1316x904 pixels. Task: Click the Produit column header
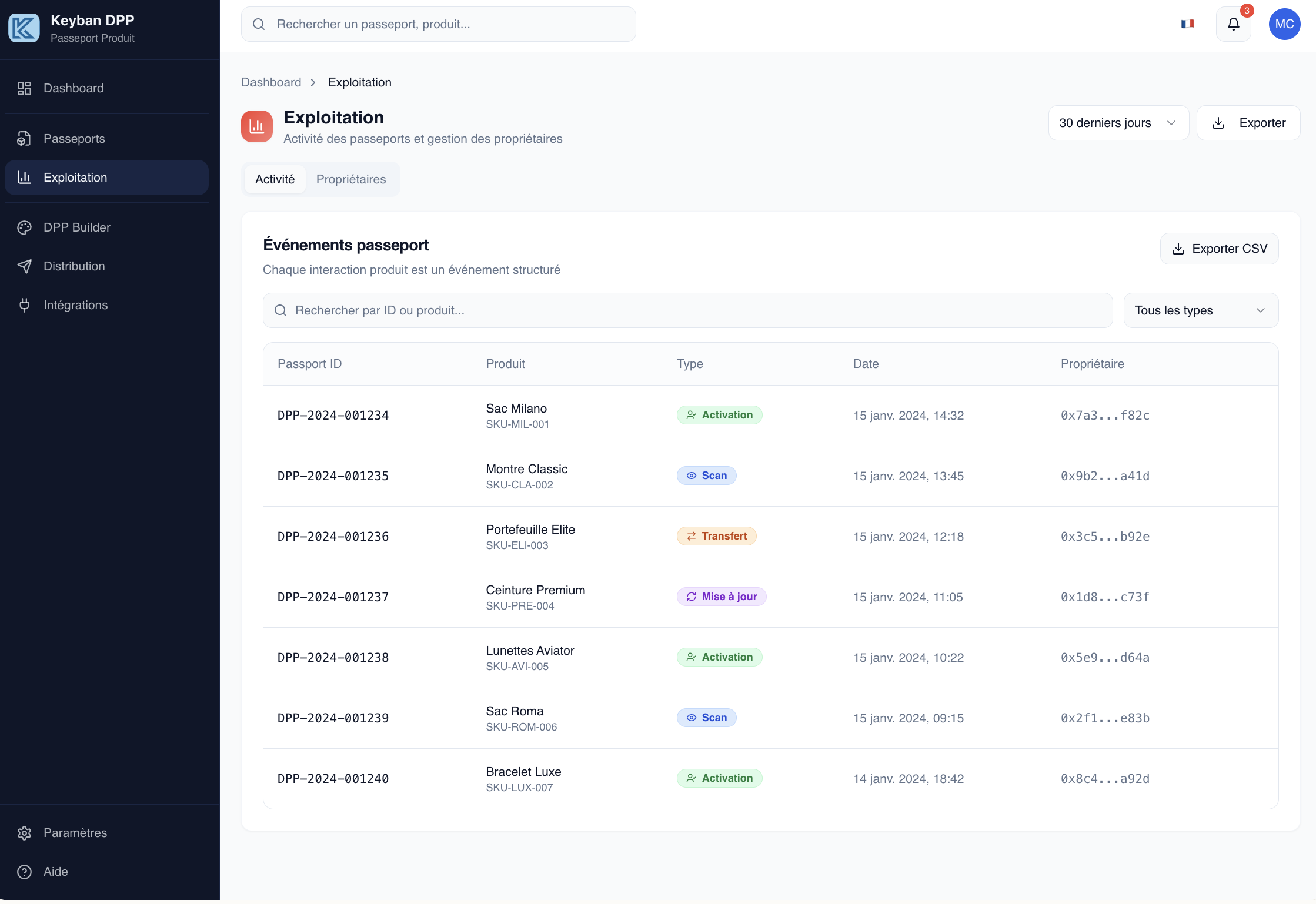point(506,364)
